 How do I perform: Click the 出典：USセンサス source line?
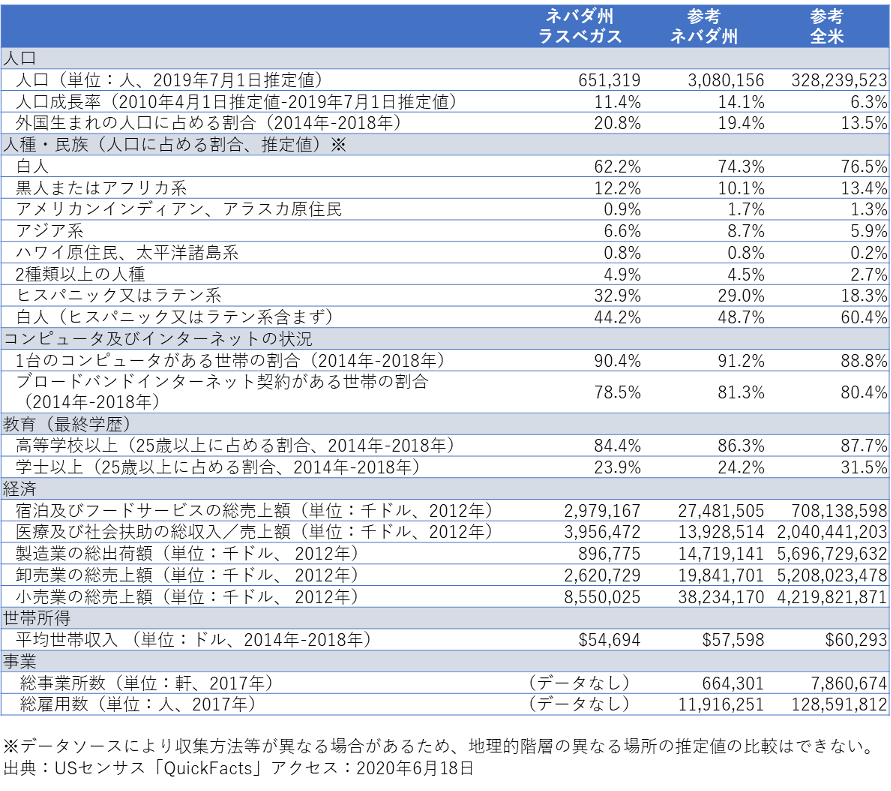(239, 768)
